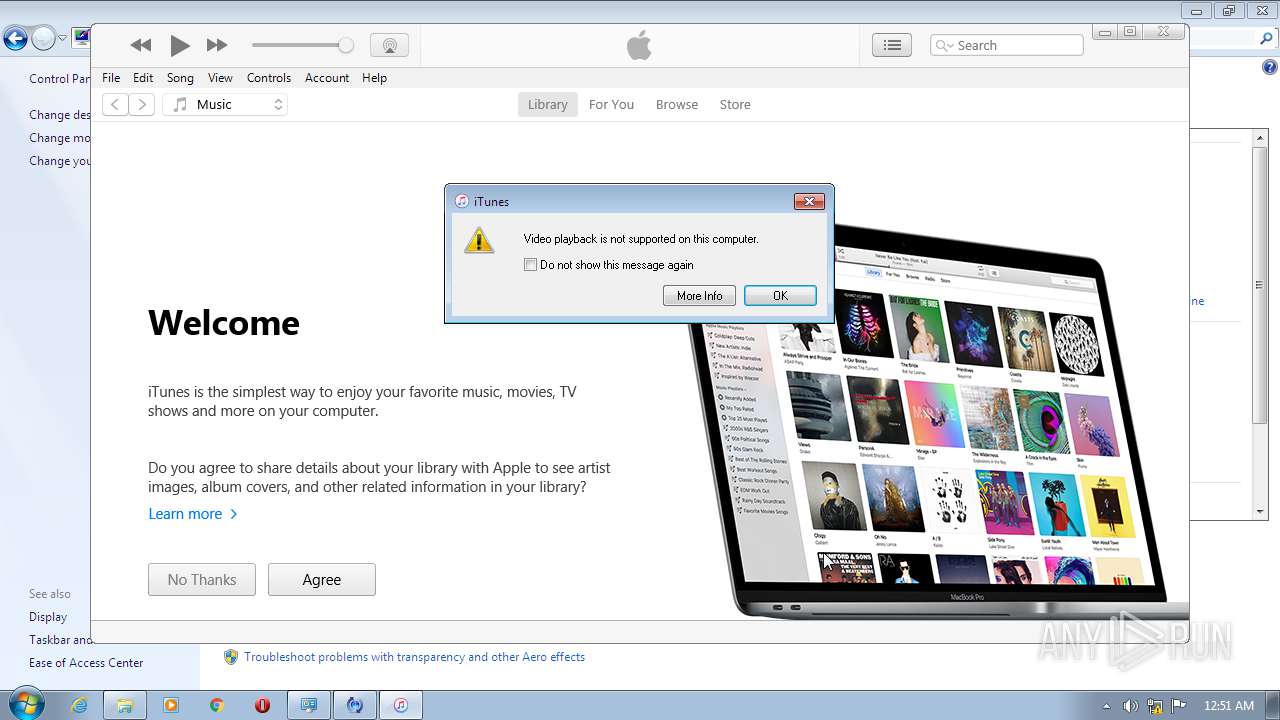Open Display link in Control Panel
1280x720 pixels.
pos(48,617)
